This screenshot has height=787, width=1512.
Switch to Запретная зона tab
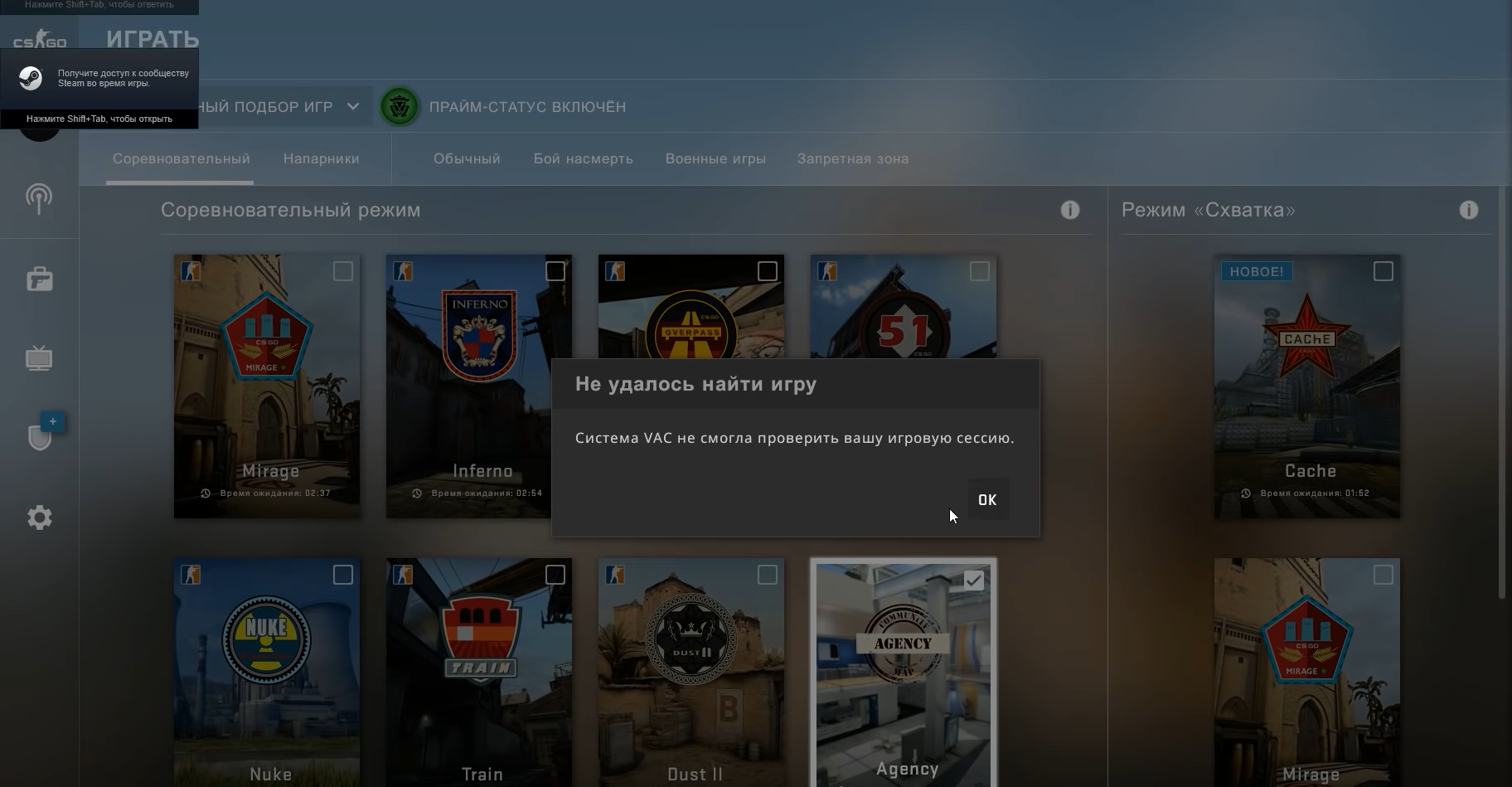[x=853, y=158]
